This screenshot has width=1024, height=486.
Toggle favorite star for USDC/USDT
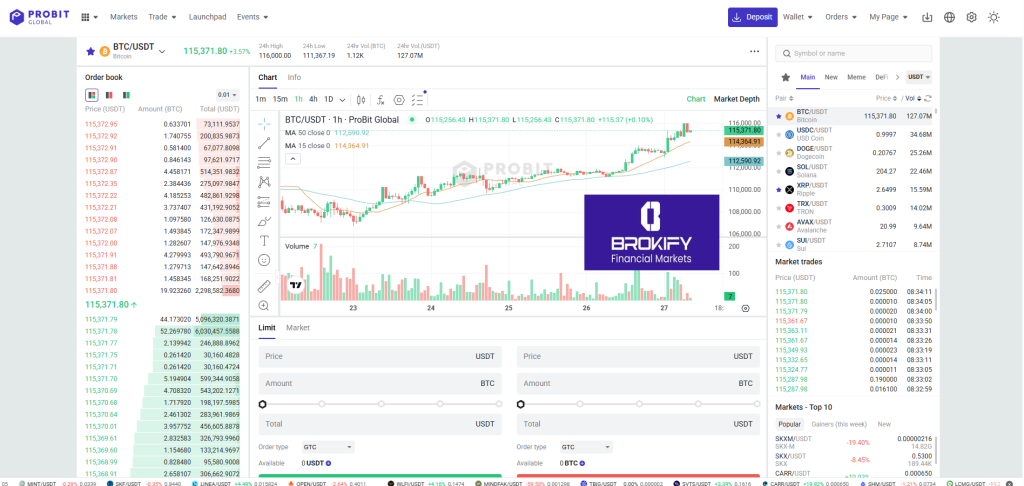coord(778,135)
